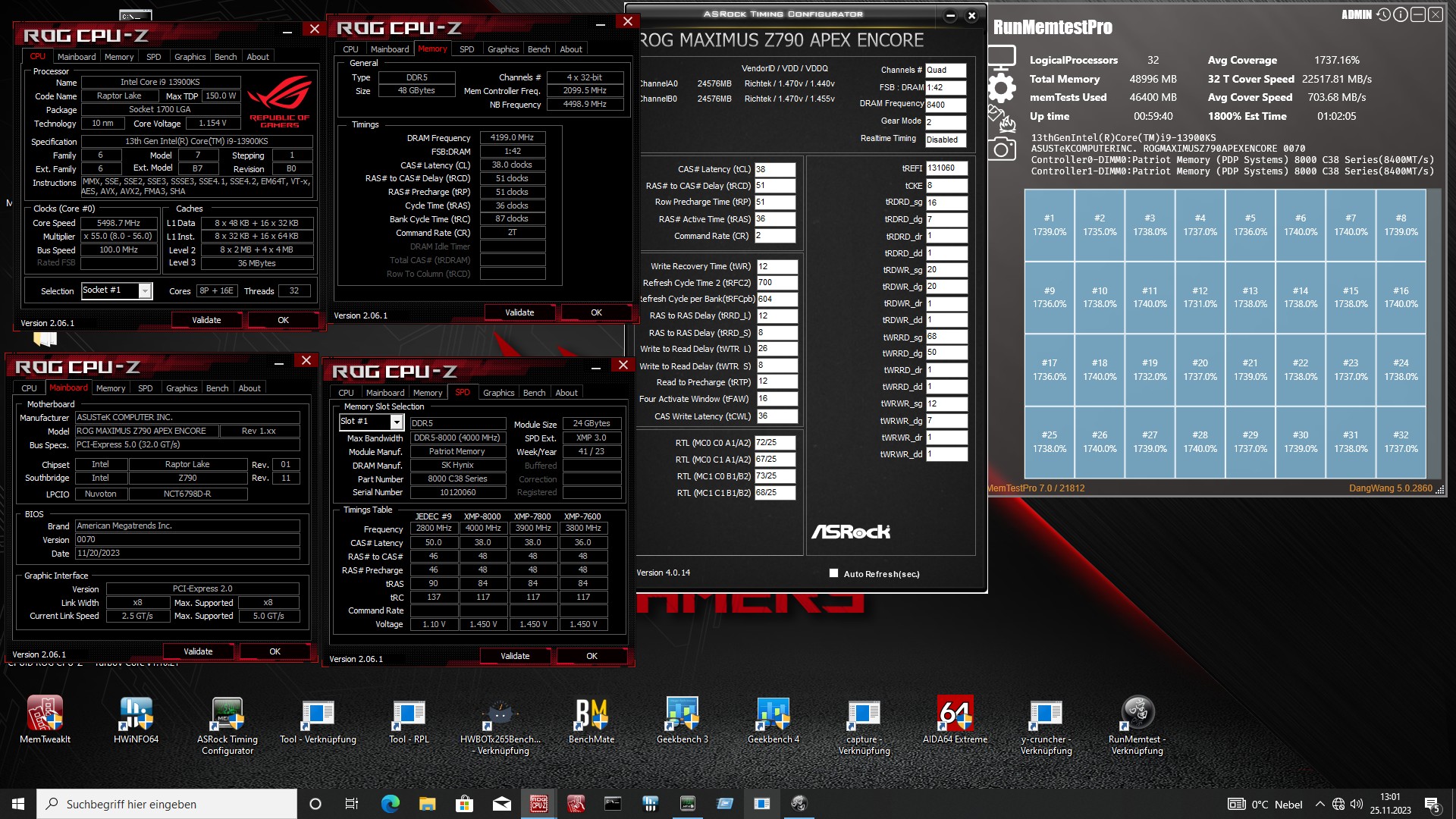This screenshot has width=1456, height=819.
Task: Select memtest tile #12 showing 1731.0%
Action: 1200,297
